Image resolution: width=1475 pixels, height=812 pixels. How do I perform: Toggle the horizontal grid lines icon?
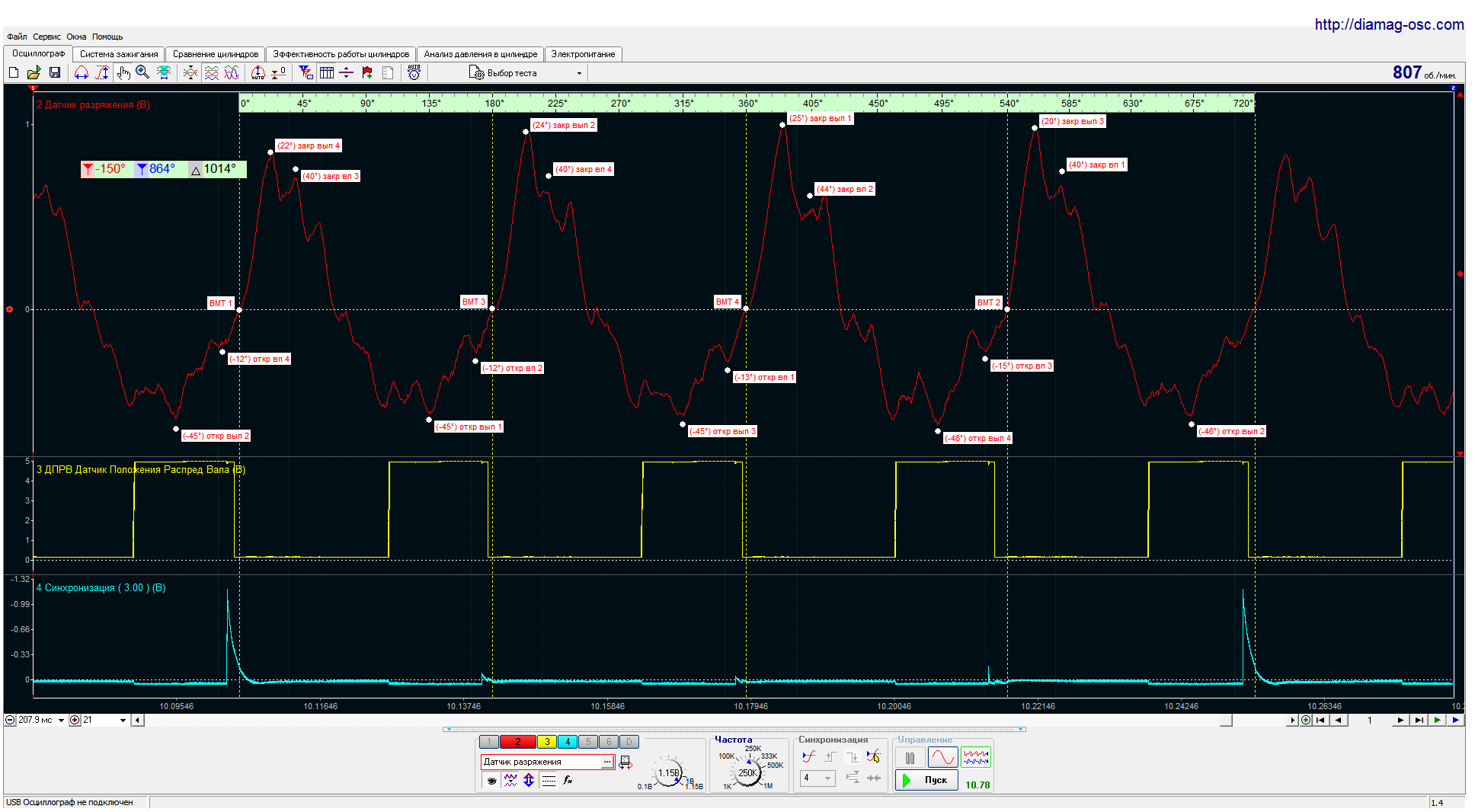tap(549, 780)
